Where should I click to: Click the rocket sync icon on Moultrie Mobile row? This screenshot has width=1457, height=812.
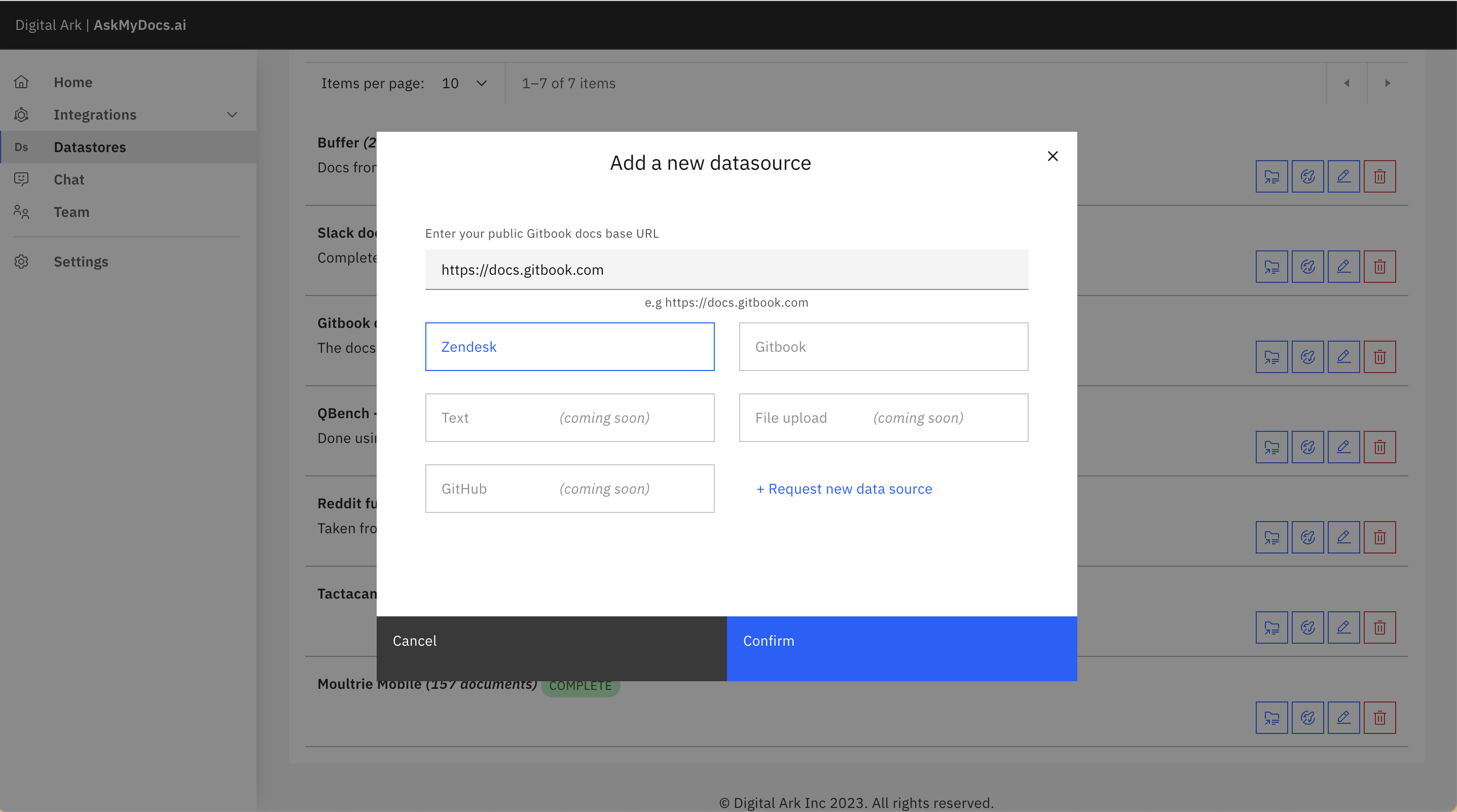coord(1307,718)
